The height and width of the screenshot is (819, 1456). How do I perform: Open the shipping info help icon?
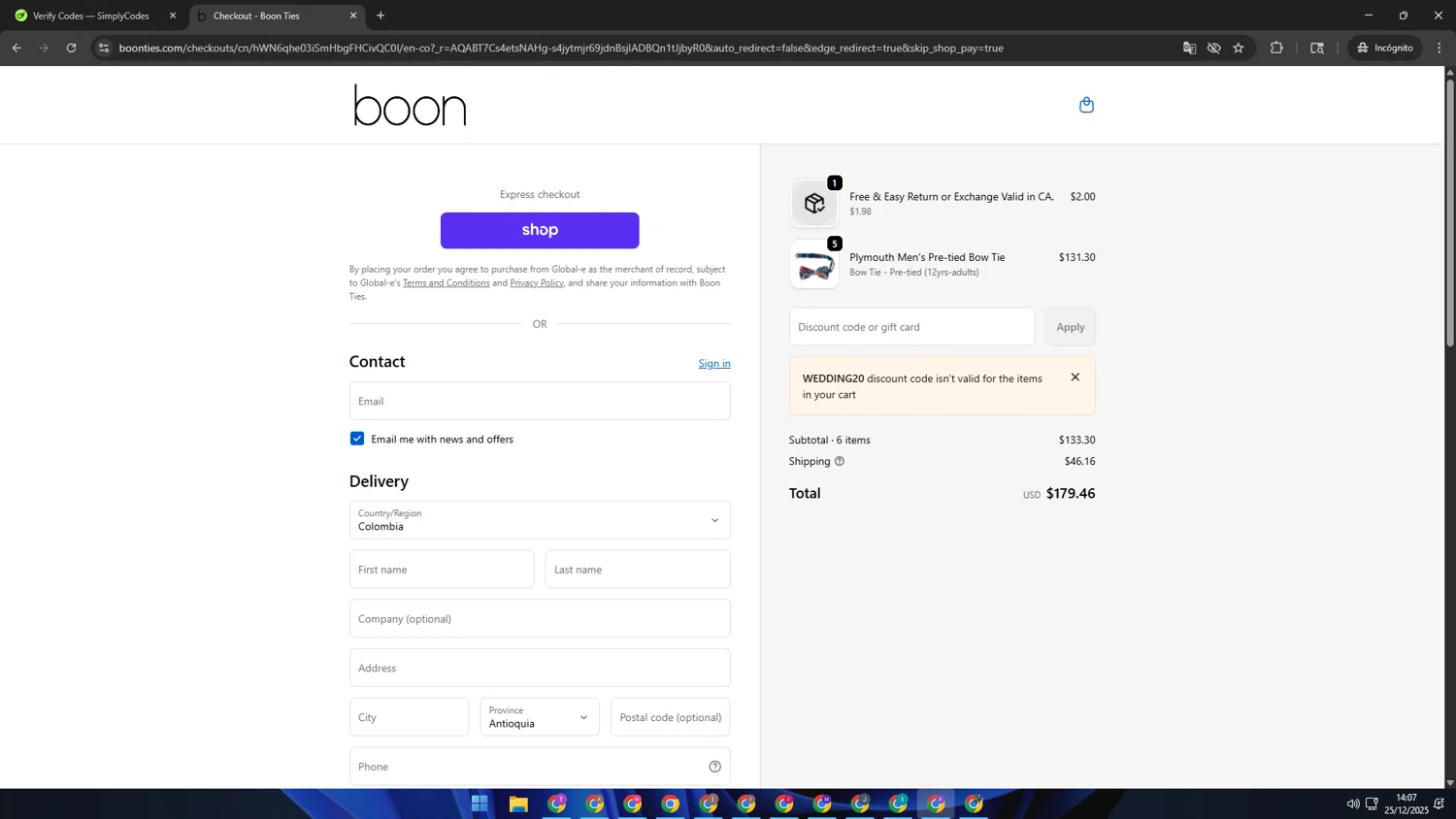(x=840, y=461)
